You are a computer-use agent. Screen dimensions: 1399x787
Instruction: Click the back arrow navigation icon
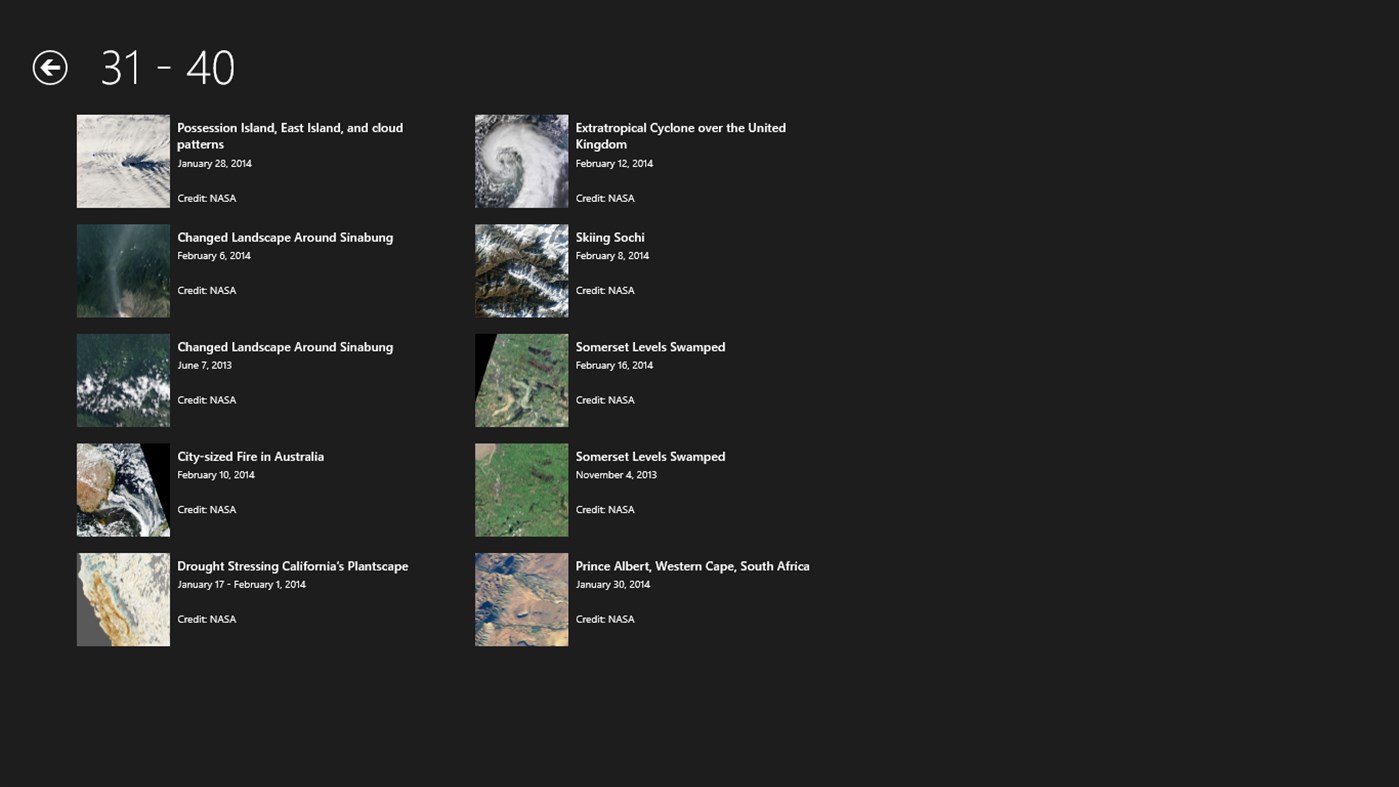click(49, 67)
